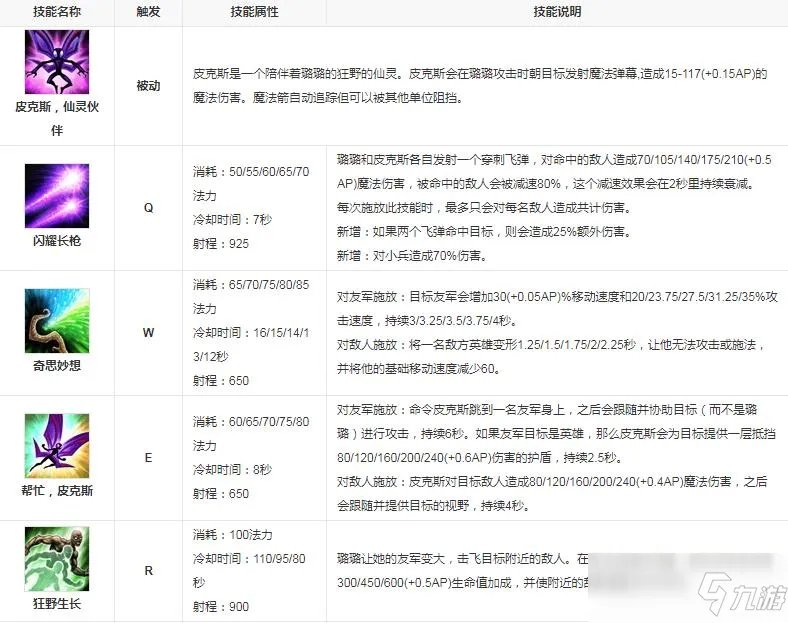The width and height of the screenshot is (788, 623).
Task: Click the 奇思妙想 W skill icon
Action: (57, 321)
